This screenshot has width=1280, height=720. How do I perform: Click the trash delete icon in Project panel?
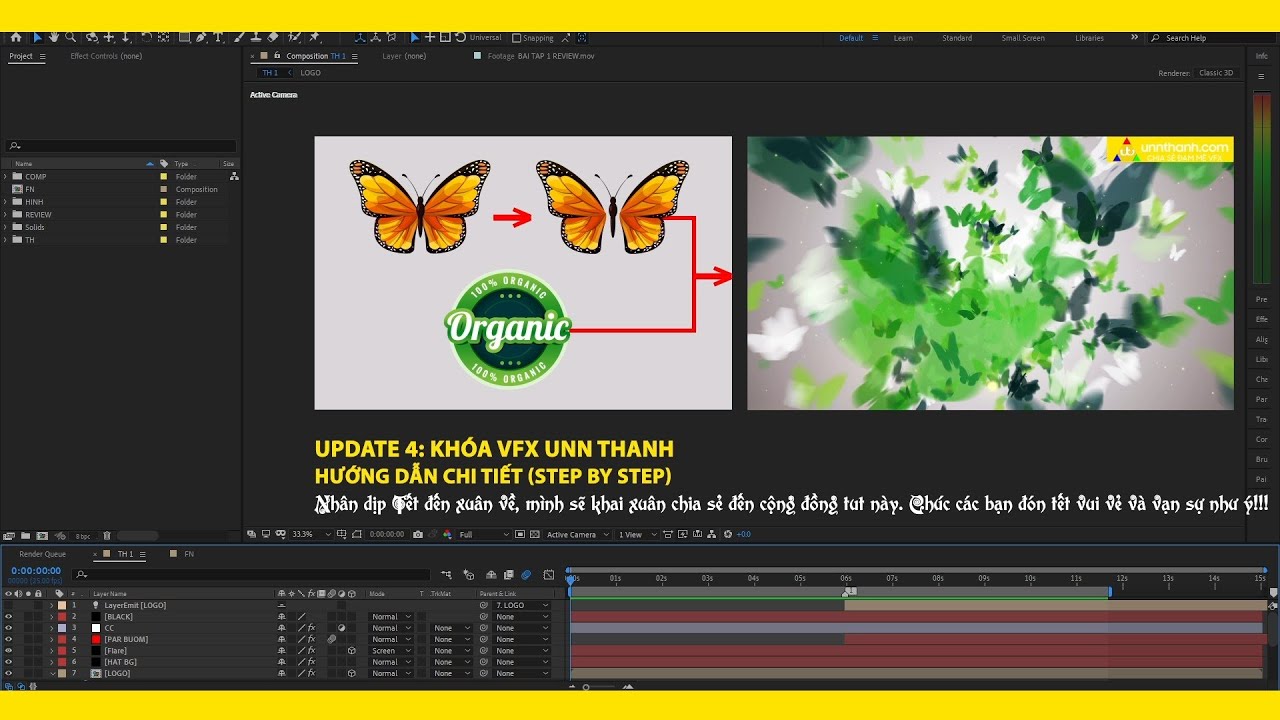click(107, 536)
